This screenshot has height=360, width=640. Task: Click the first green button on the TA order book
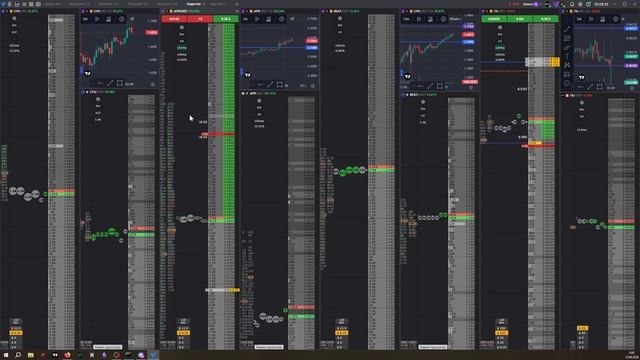pyautogui.click(x=494, y=19)
